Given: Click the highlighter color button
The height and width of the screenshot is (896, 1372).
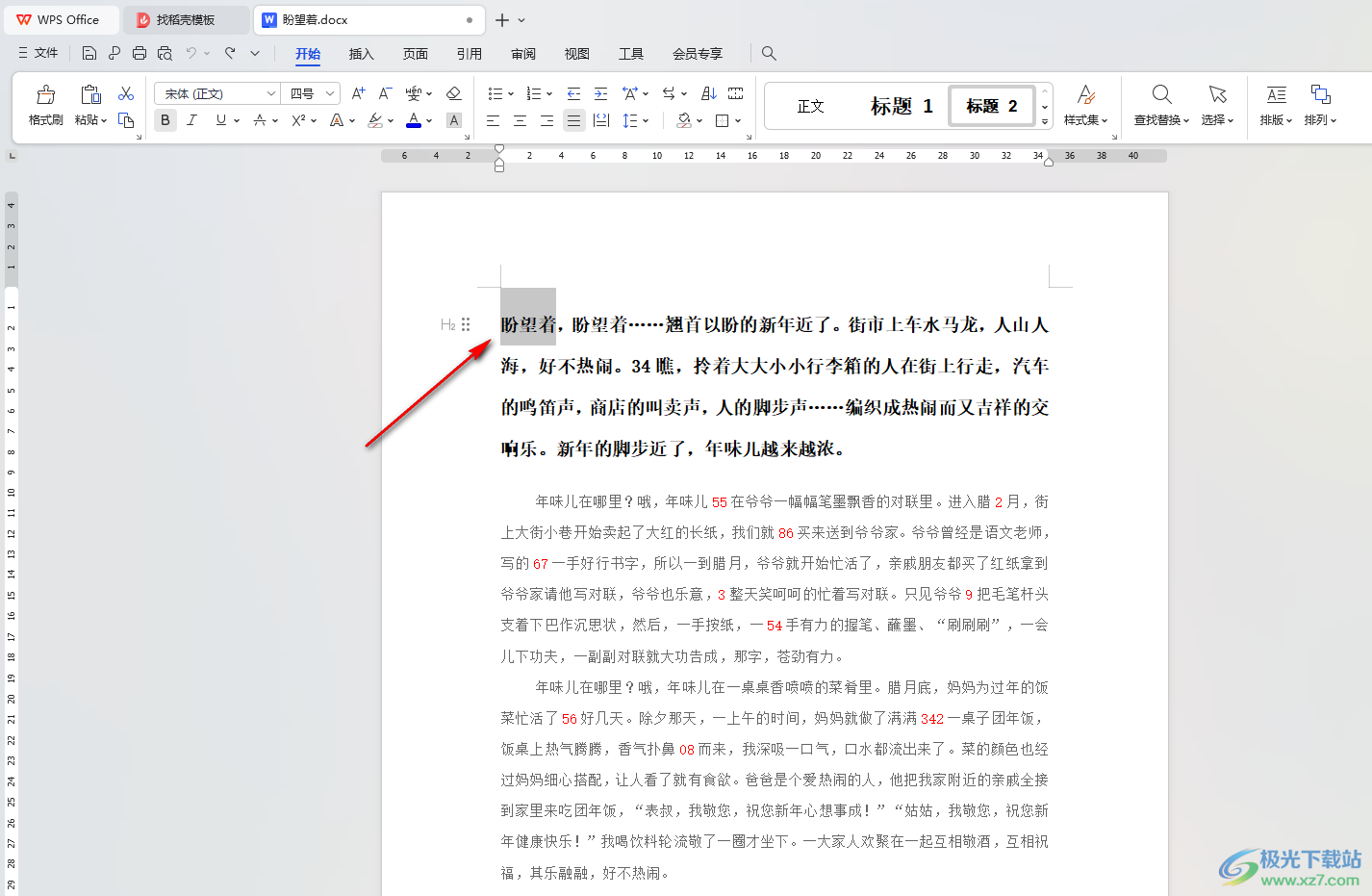Looking at the screenshot, I should tap(375, 120).
